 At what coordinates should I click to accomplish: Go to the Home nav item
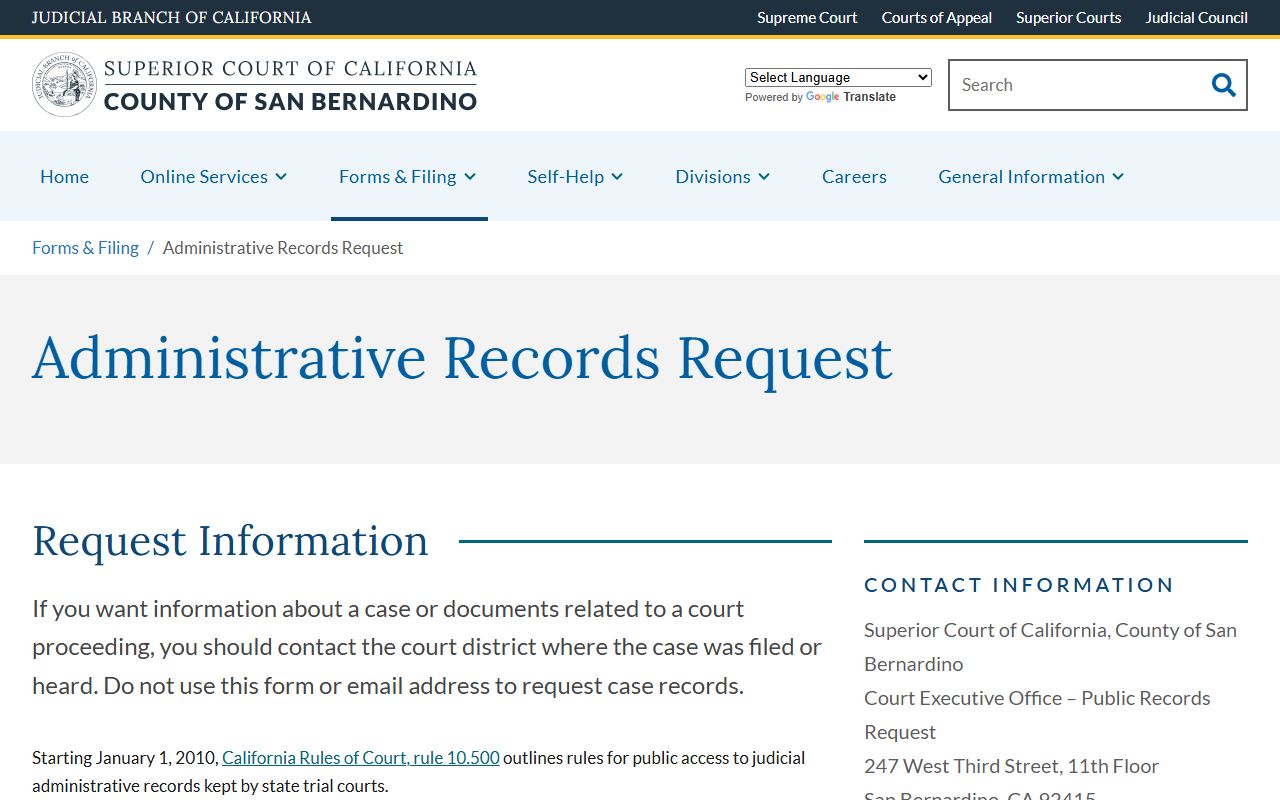tap(64, 176)
